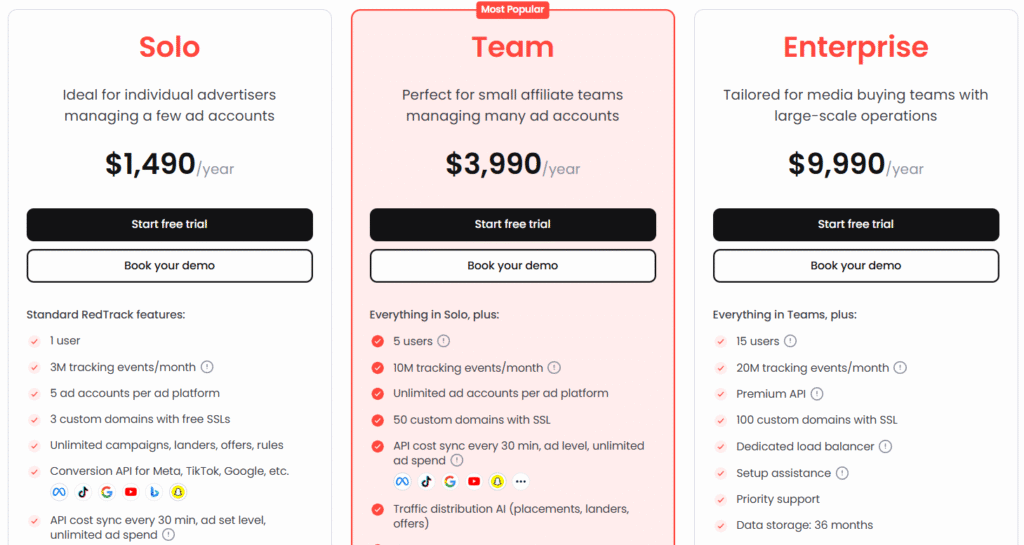The image size is (1024, 545).
Task: Click the TikTok icon in Solo plan
Action: pyautogui.click(x=83, y=492)
